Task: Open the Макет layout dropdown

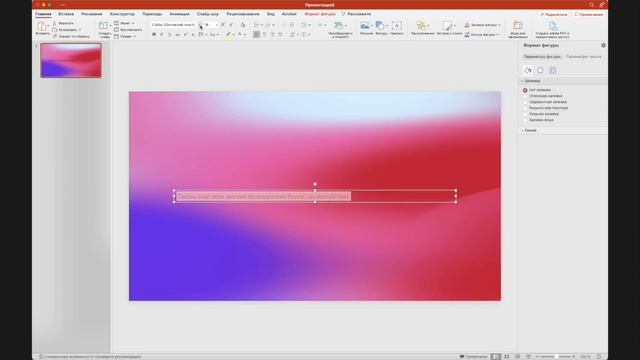Action: coord(124,23)
